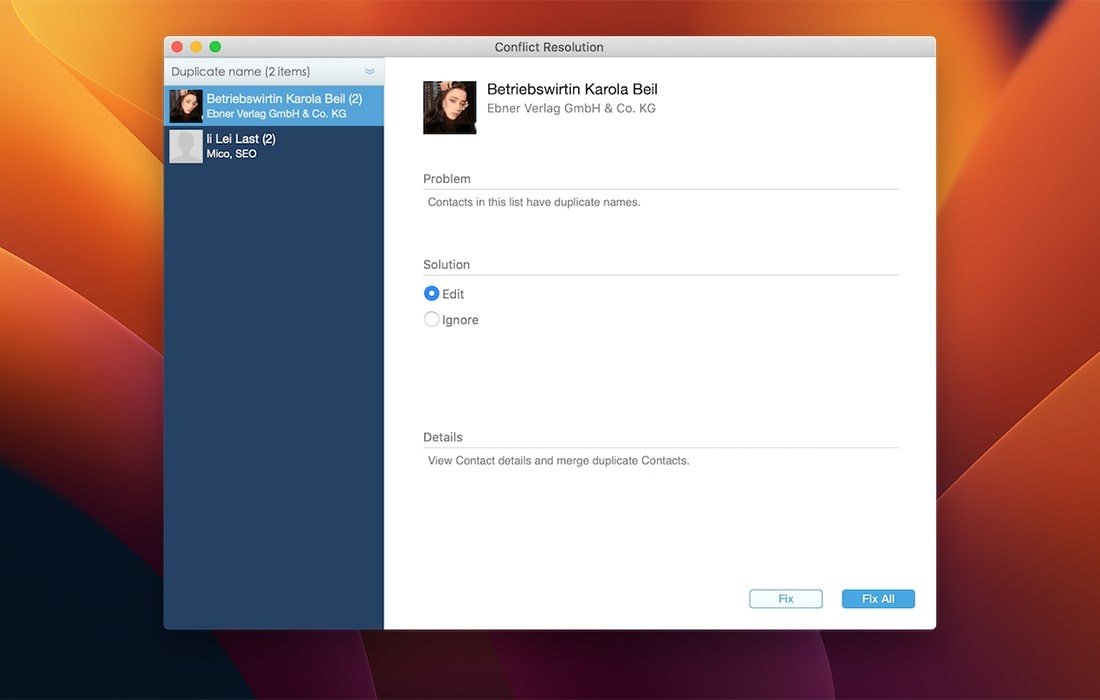Select the Edit radio option
Viewport: 1100px width, 700px height.
tap(432, 294)
